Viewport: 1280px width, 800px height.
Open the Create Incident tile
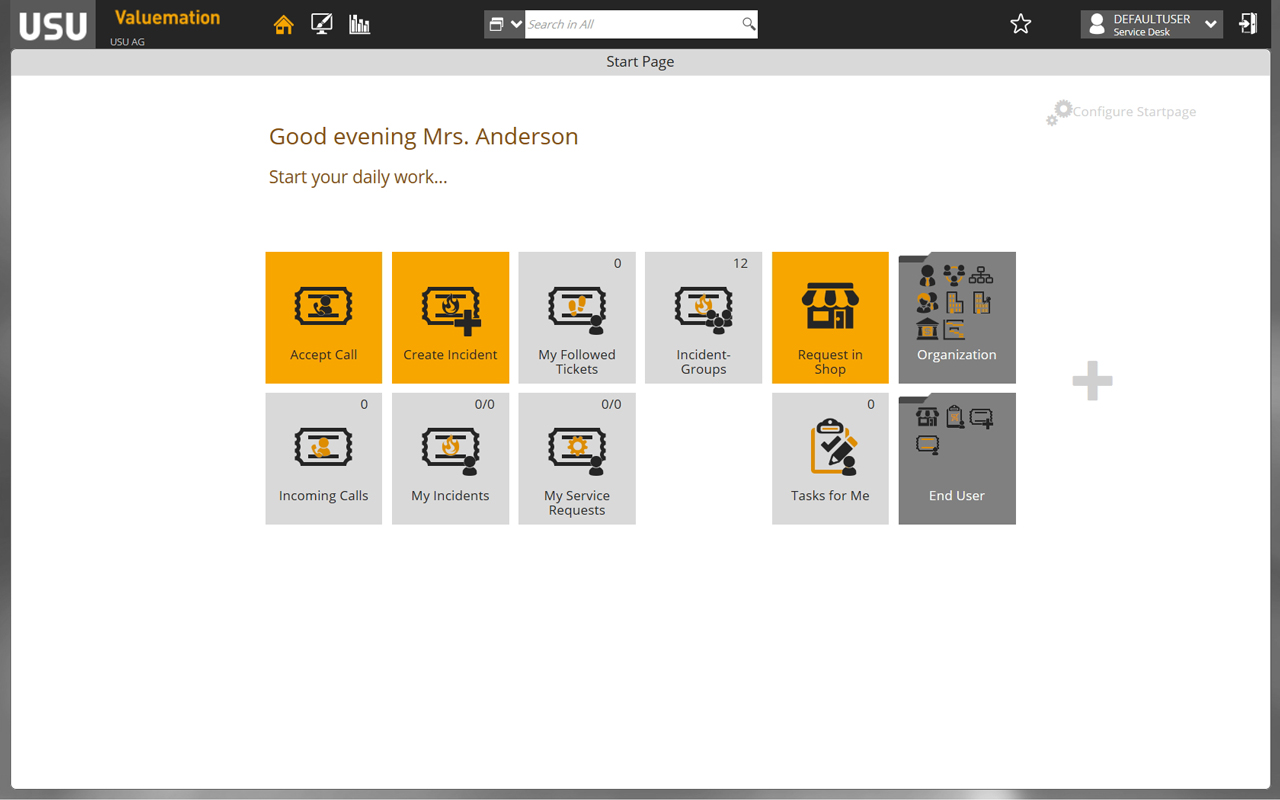(x=450, y=318)
